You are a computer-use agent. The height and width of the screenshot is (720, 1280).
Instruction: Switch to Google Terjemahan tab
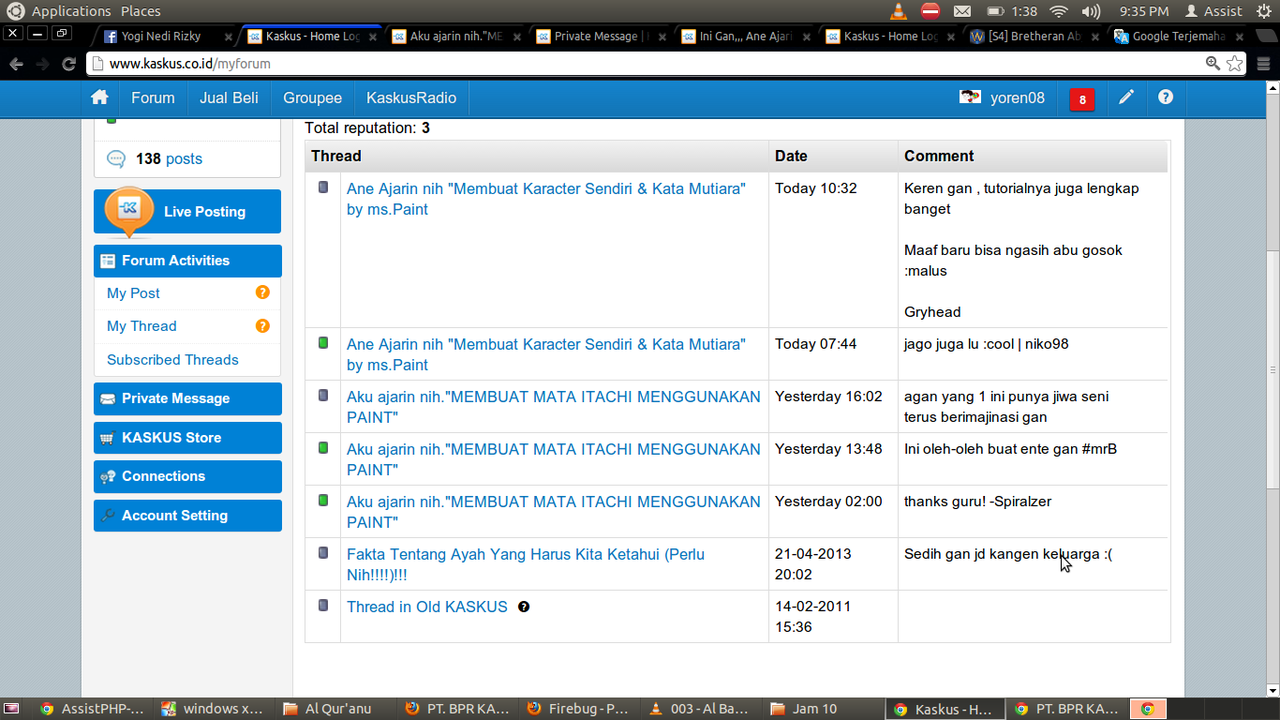pyautogui.click(x=1179, y=36)
